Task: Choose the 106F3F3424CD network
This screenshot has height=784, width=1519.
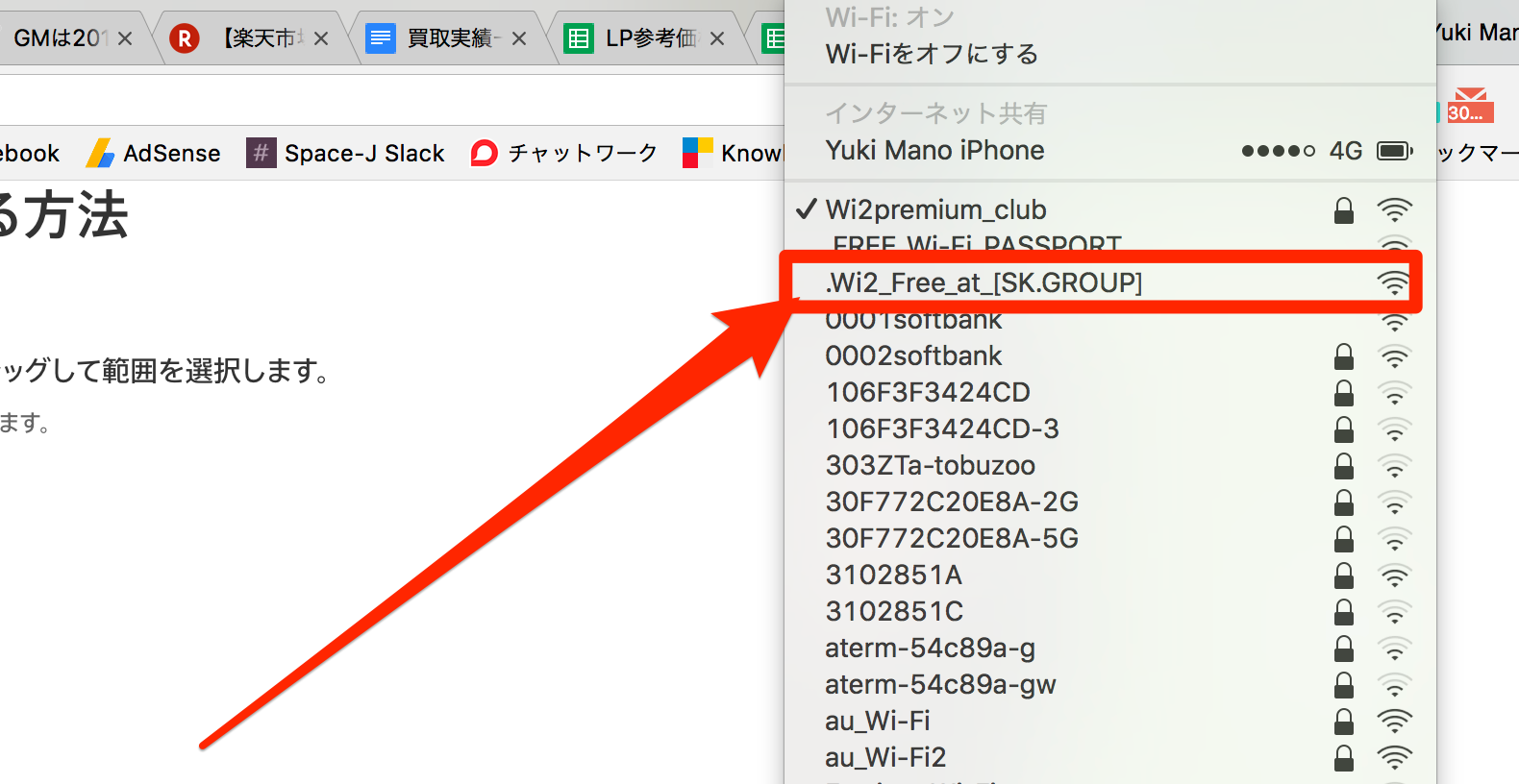Action: (1110, 393)
